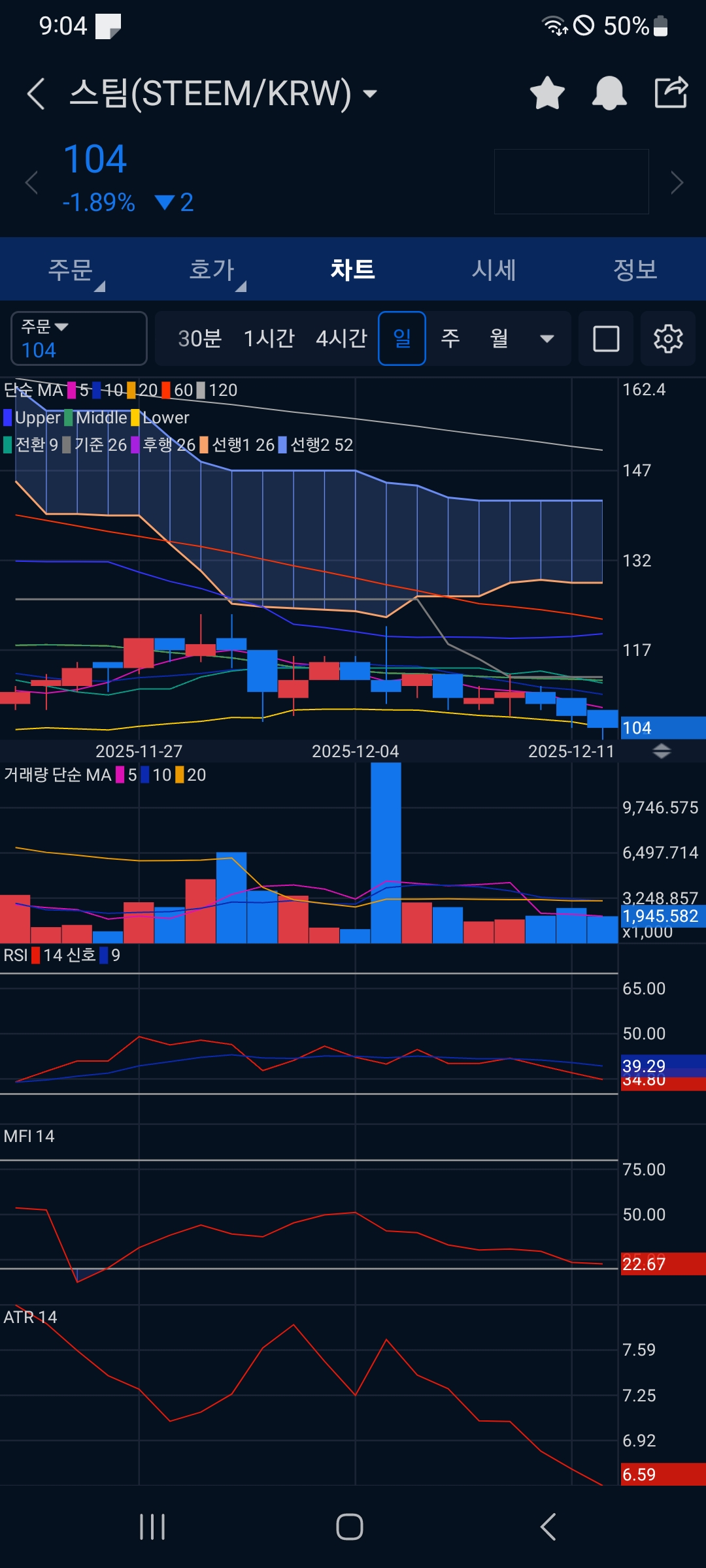Viewport: 706px width, 1568px height.
Task: Switch to the 시세 tab
Action: click(494, 269)
